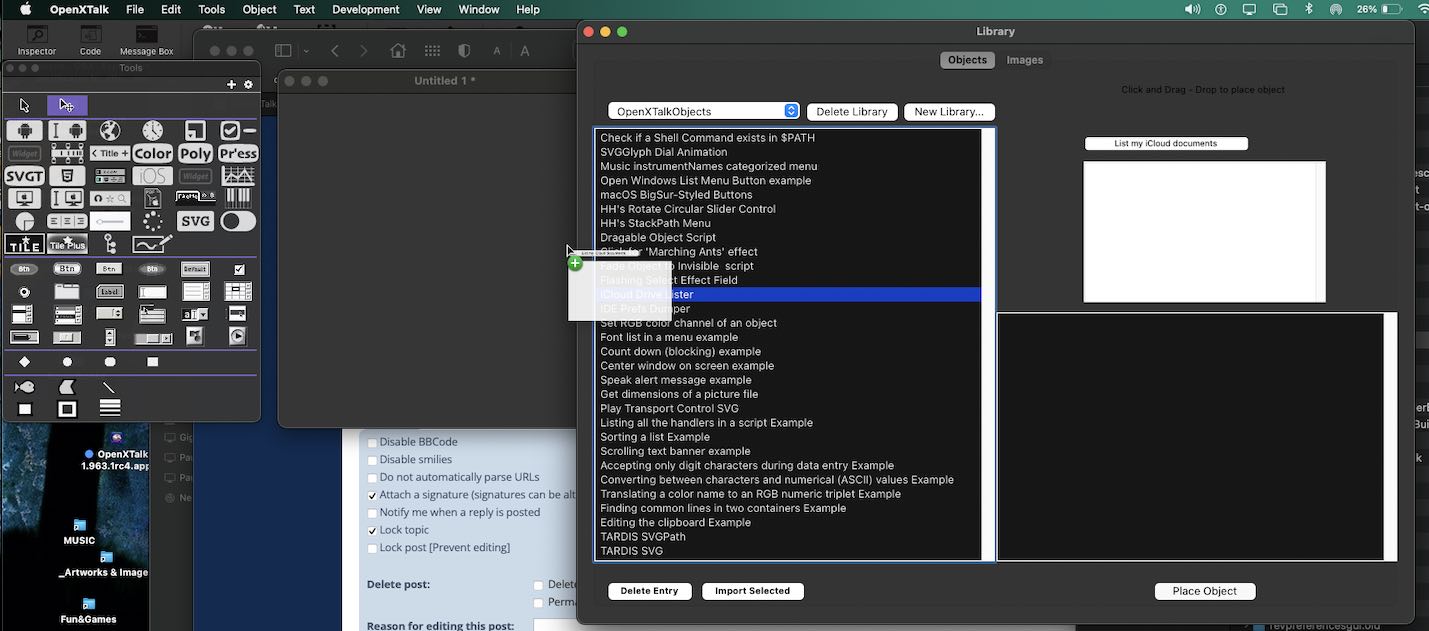This screenshot has height=631, width=1429.
Task: Choose the SVG icon widget
Action: 196,221
